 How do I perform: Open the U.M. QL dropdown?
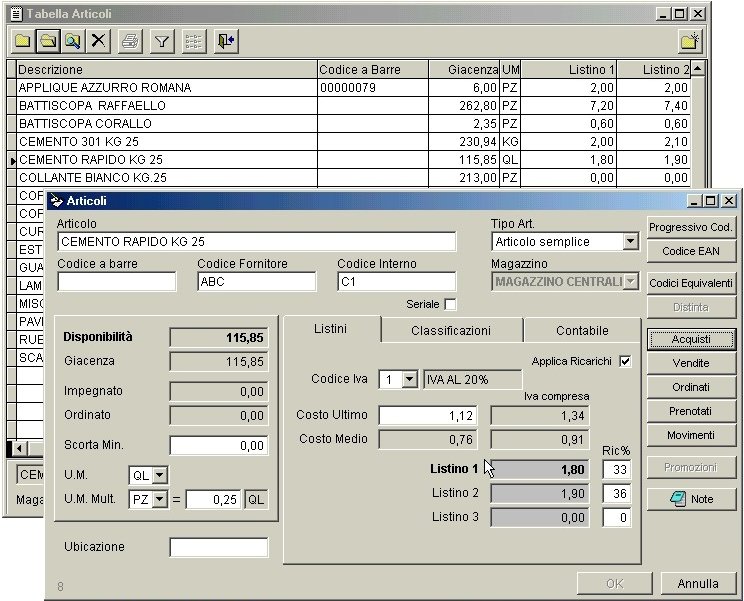point(159,475)
